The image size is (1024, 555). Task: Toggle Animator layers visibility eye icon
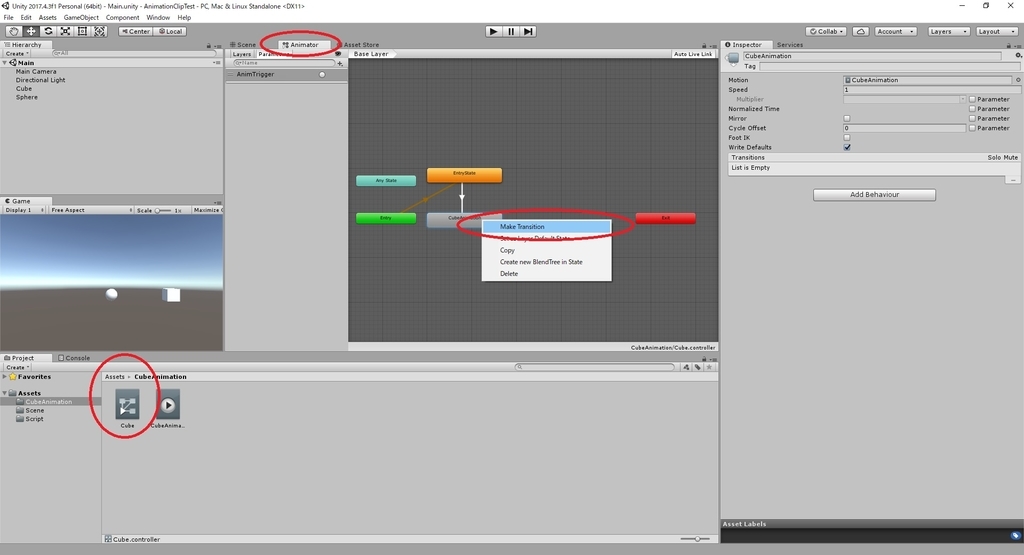tap(338, 54)
